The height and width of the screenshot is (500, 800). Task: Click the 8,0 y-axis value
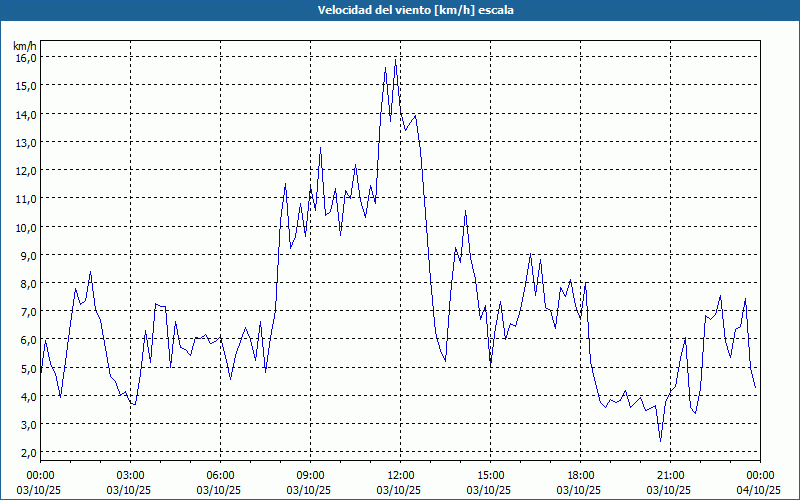click(x=25, y=283)
